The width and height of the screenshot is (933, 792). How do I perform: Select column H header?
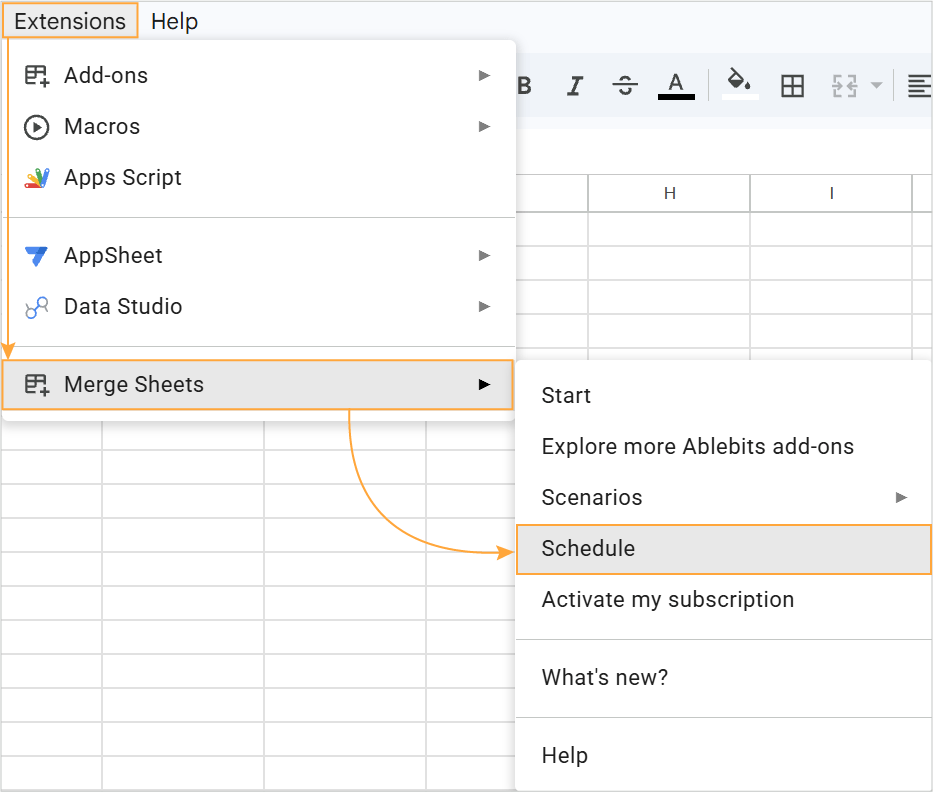click(669, 193)
